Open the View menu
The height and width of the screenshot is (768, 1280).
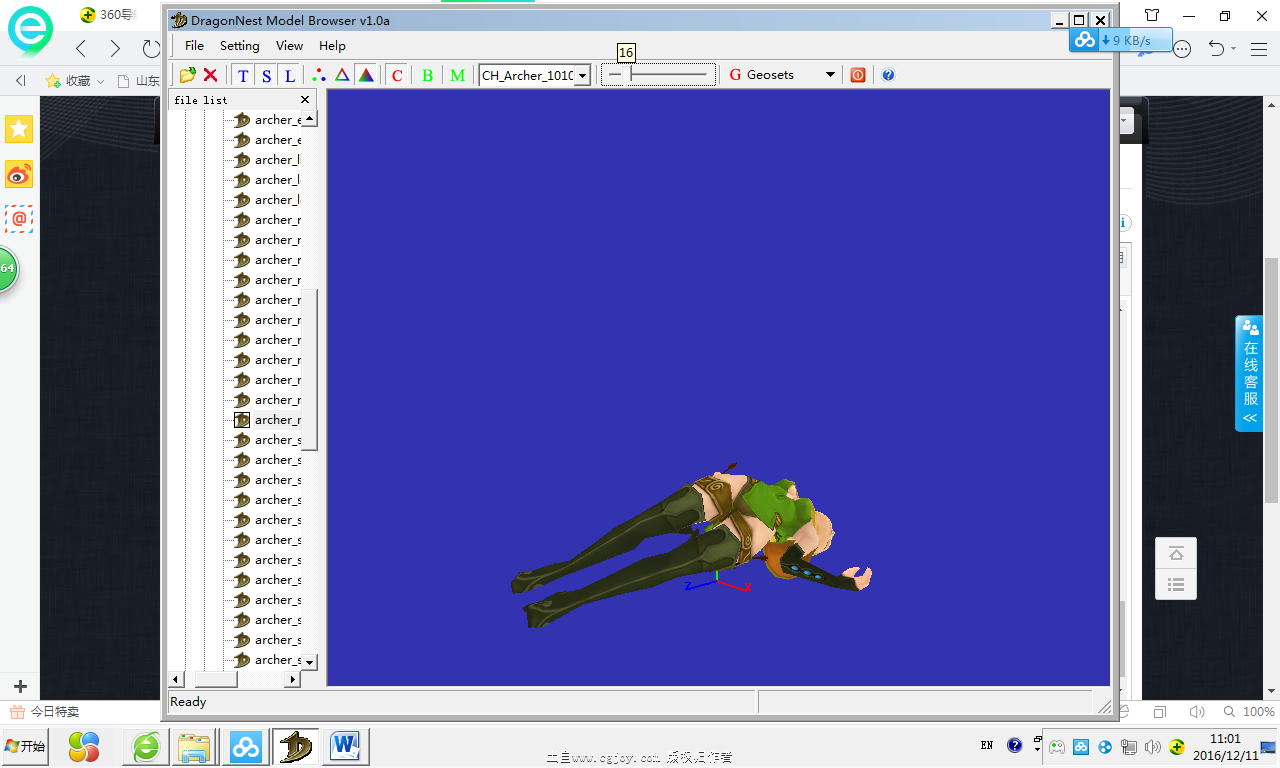(x=290, y=45)
